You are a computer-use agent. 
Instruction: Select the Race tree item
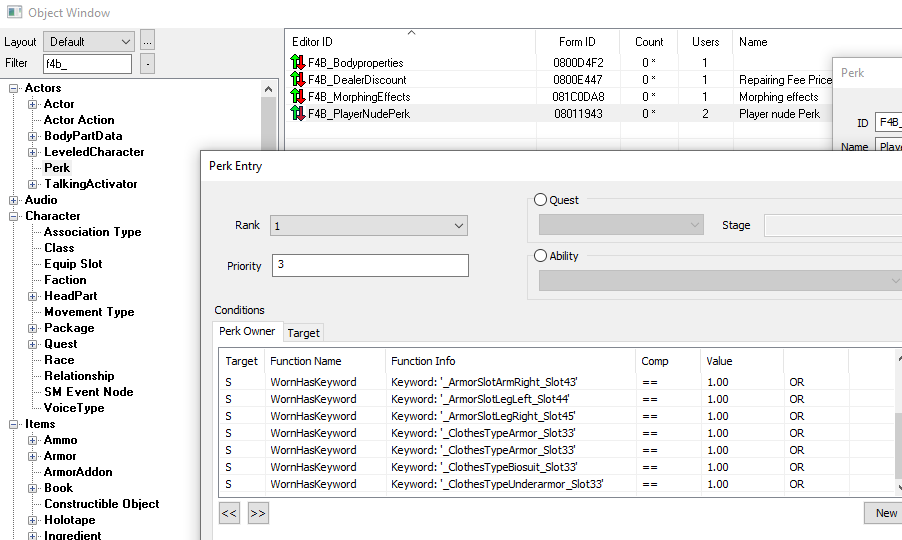coord(59,360)
